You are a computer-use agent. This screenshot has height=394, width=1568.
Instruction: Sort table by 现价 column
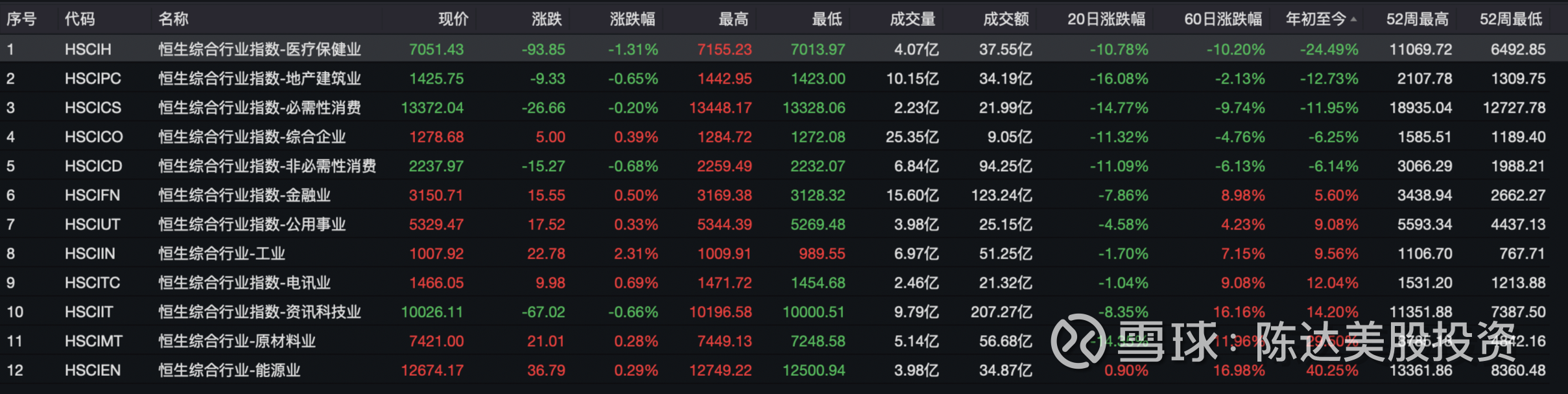pyautogui.click(x=453, y=19)
